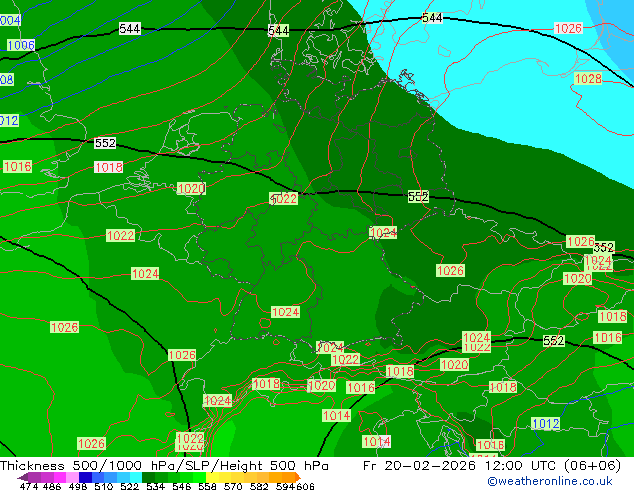The image size is (634, 490).
Task: Select the dark blue swatch in the thickness legend
Action: [85, 477]
